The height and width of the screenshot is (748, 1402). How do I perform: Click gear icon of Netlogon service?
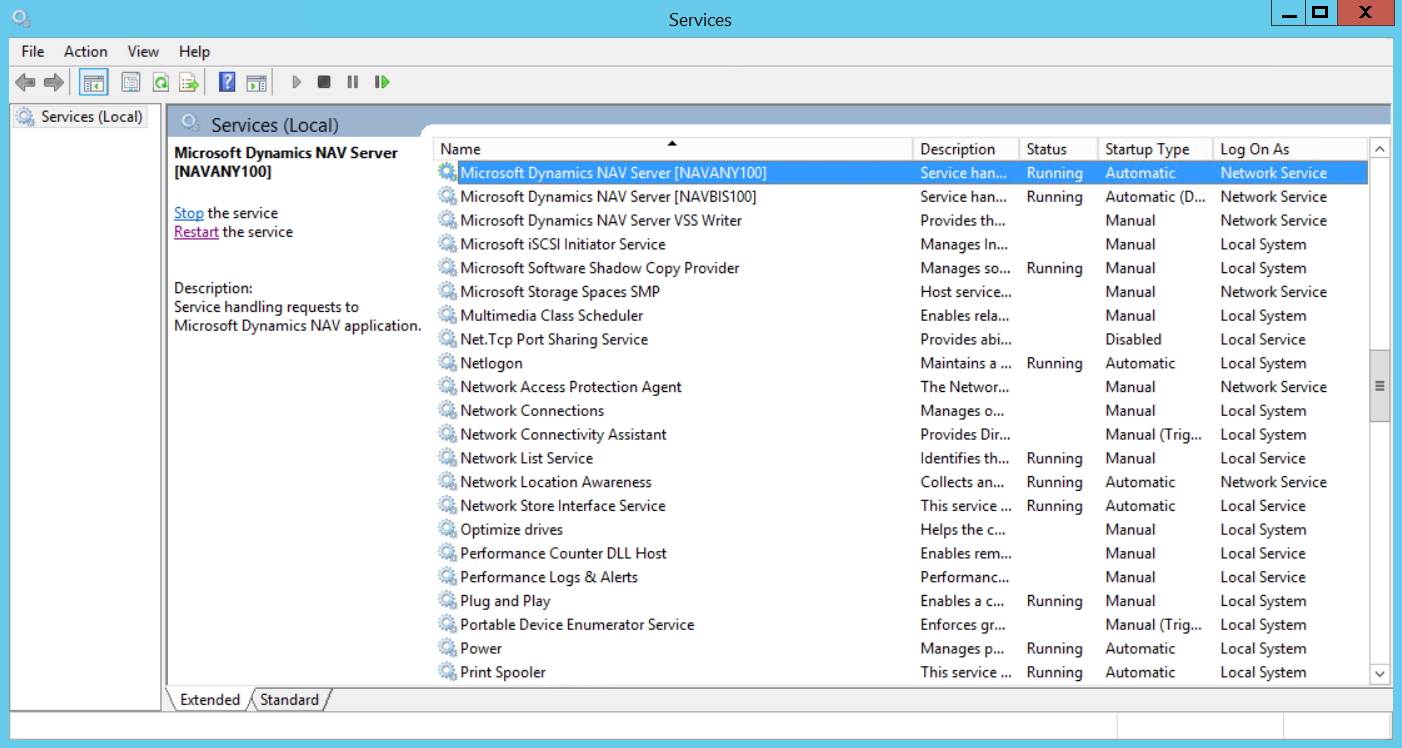click(447, 363)
